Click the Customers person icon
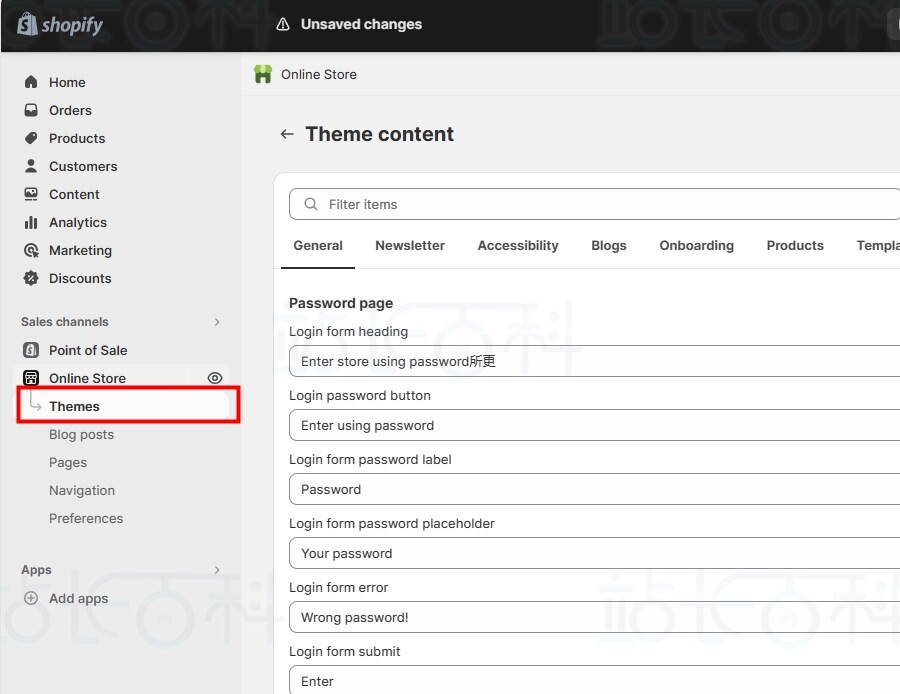 pyautogui.click(x=31, y=166)
